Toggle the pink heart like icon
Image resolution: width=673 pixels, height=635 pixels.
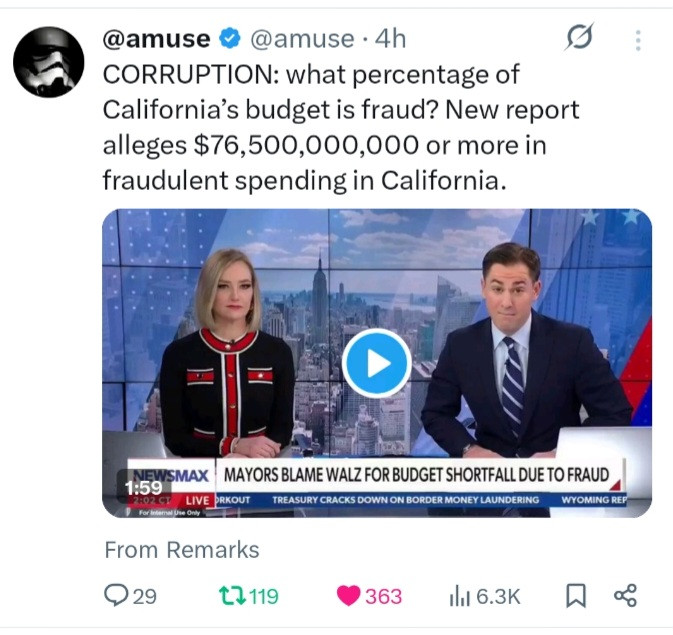point(348,596)
